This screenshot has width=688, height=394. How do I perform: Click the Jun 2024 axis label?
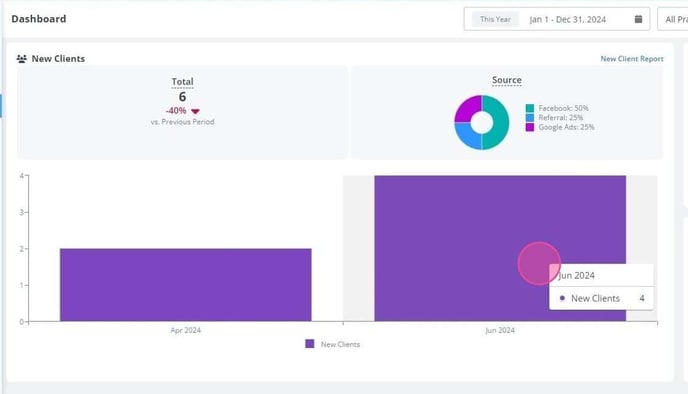[x=500, y=330]
